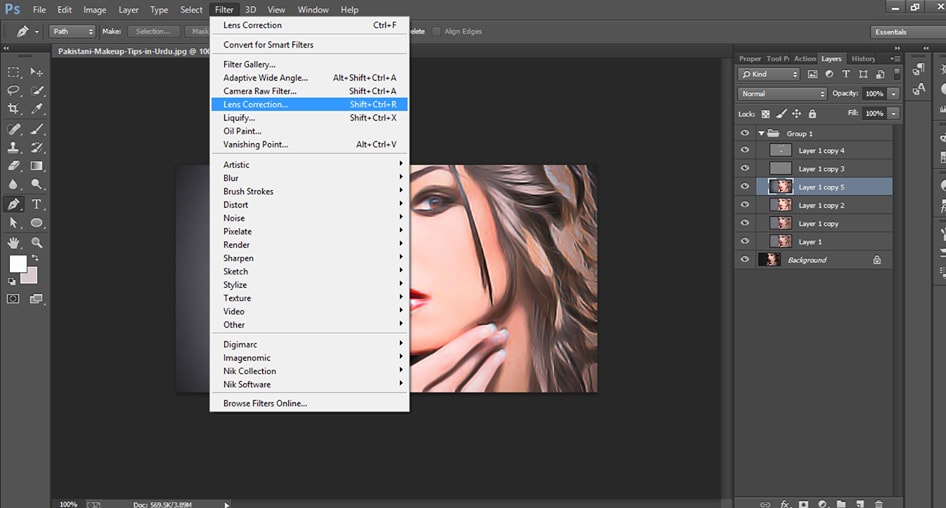Hide the Background layer via eye icon
Screen dimensions: 946x508
pyautogui.click(x=744, y=260)
